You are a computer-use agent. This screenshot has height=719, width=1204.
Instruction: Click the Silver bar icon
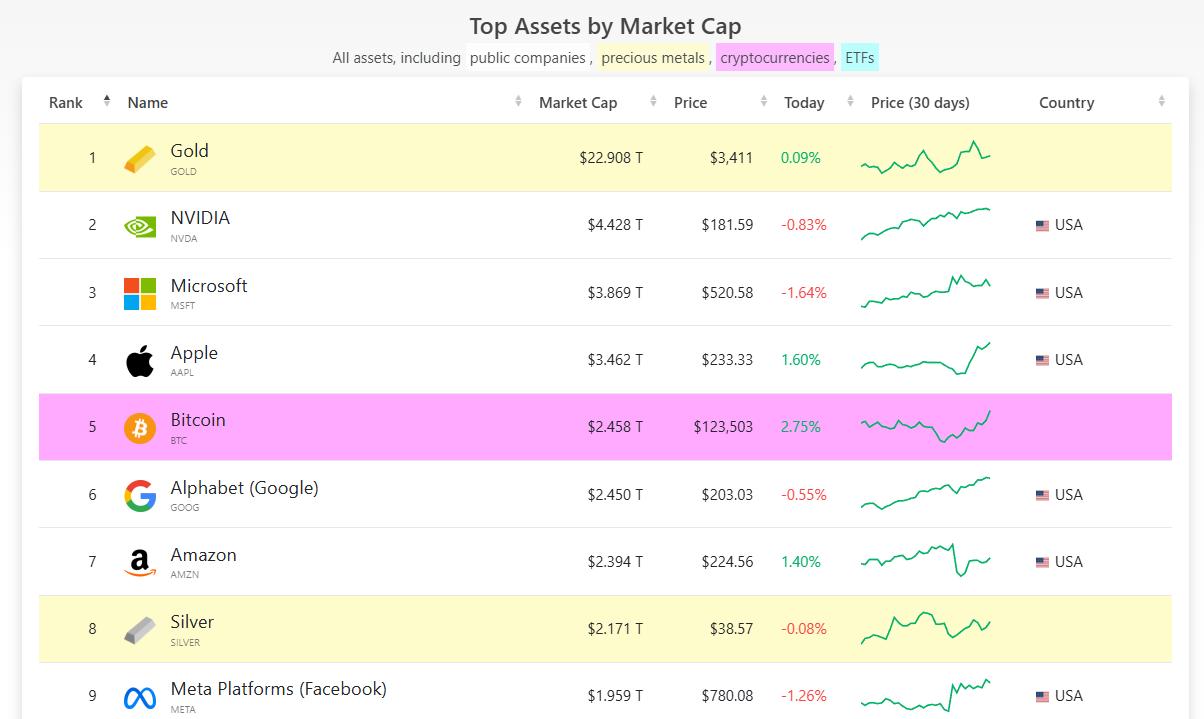(140, 630)
